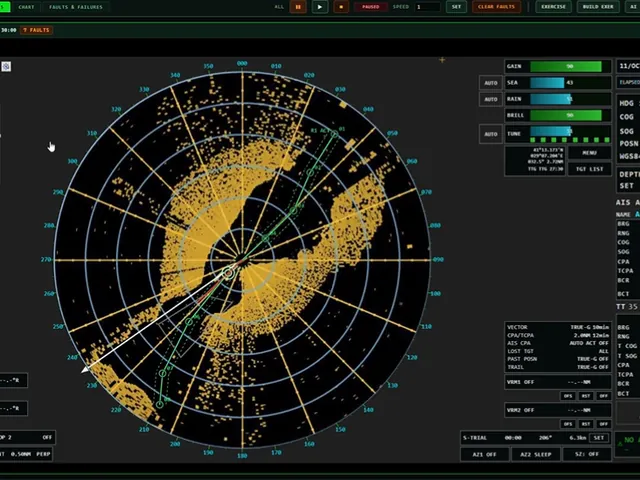
Task: Click the 180 bearing scale label
Action: pos(242,456)
